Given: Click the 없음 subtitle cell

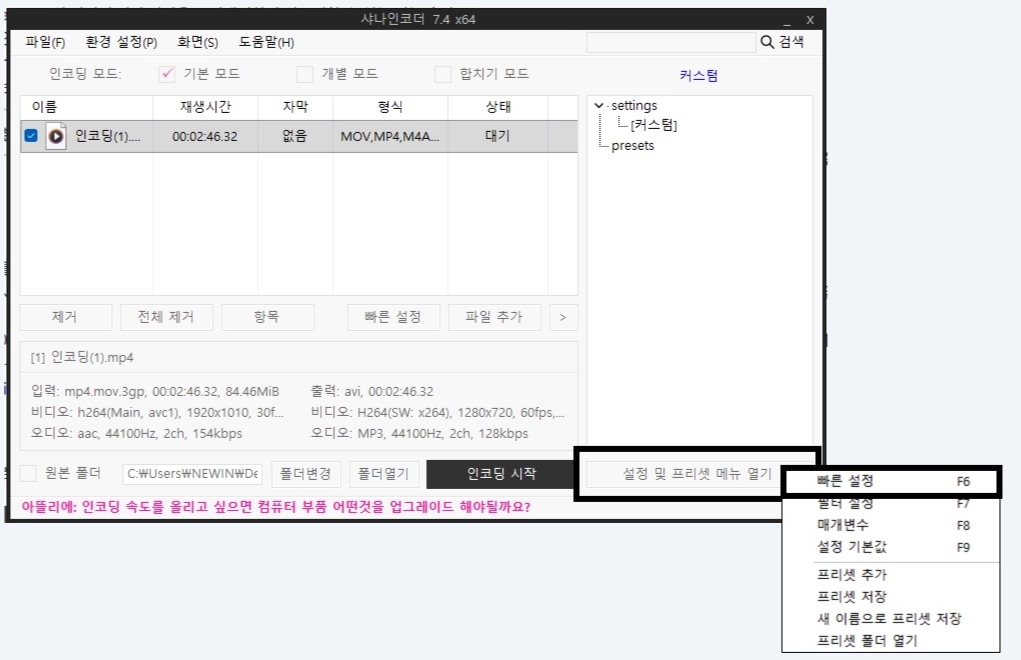Looking at the screenshot, I should click(294, 136).
